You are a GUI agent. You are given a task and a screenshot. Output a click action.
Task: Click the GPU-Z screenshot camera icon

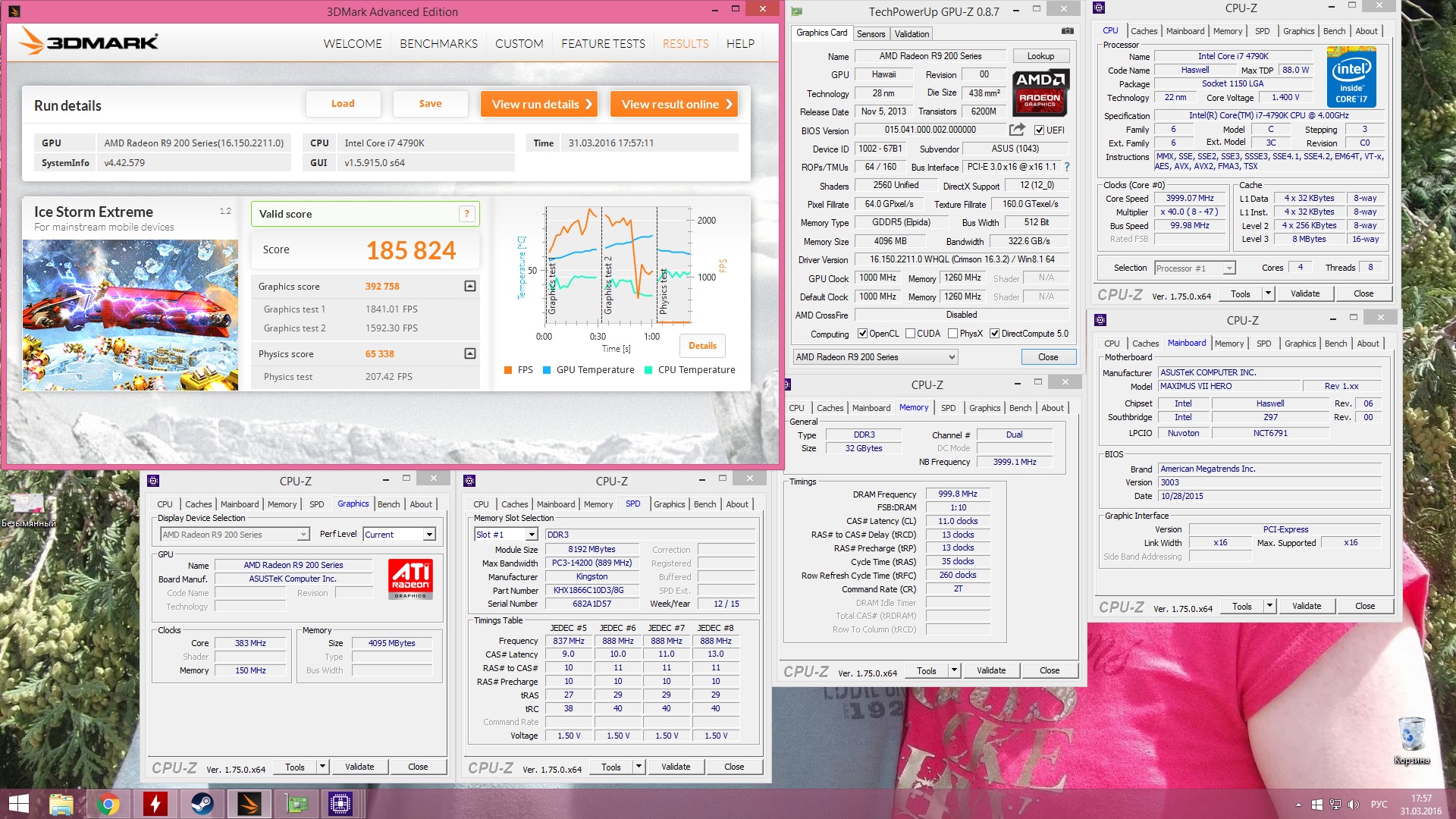(1067, 31)
